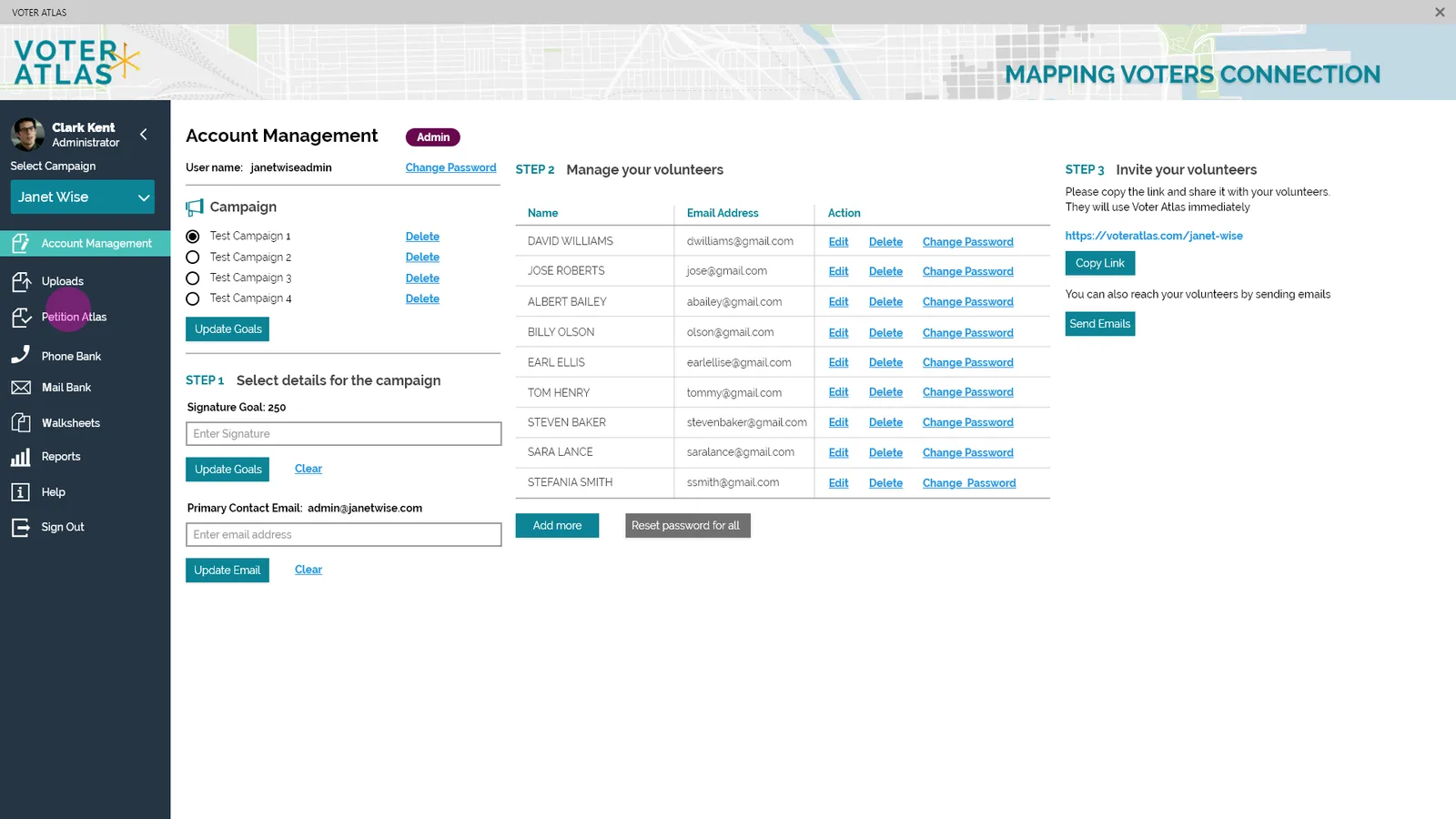Open the voteratlas.com/janet-wise invite link
The width and height of the screenshot is (1456, 819).
click(1154, 236)
